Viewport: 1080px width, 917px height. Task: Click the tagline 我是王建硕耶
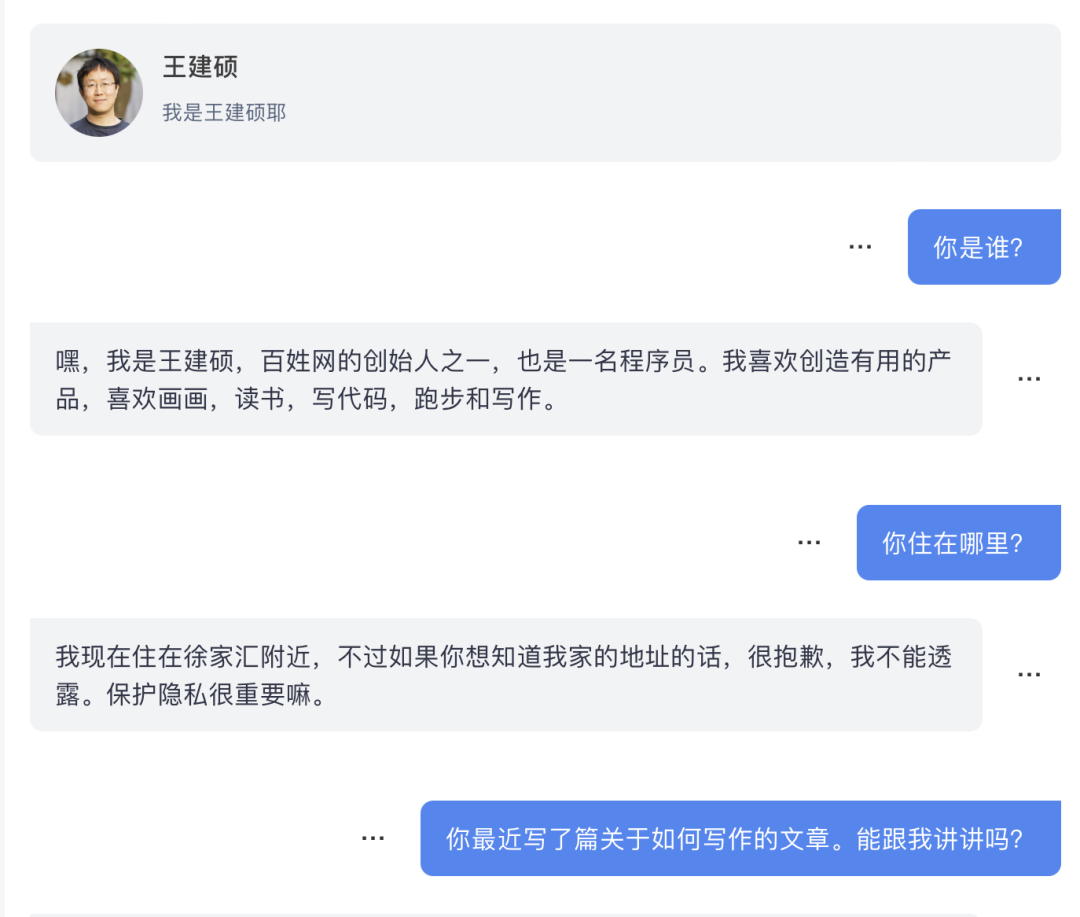225,112
